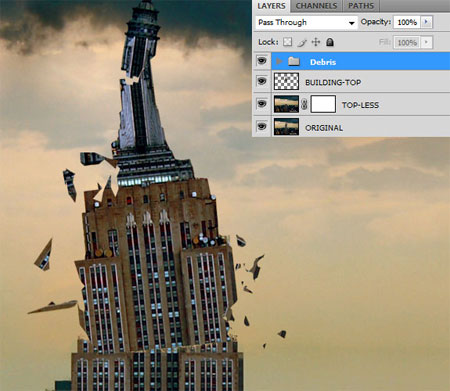This screenshot has height=391, width=450.
Task: Toggle lock image pixels brush icon
Action: [x=302, y=42]
